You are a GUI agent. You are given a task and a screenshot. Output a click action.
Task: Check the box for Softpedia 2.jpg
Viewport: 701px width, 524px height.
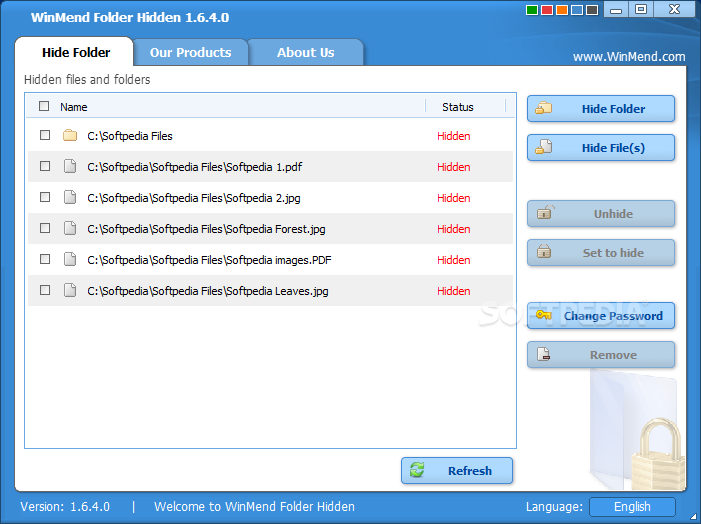45,197
